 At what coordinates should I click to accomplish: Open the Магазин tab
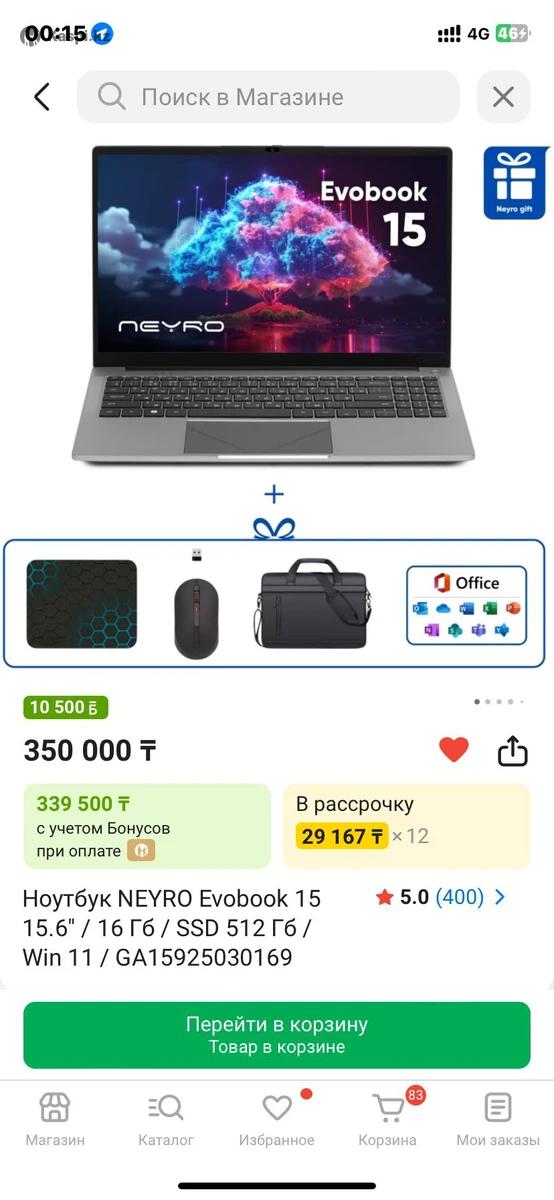[x=55, y=1120]
